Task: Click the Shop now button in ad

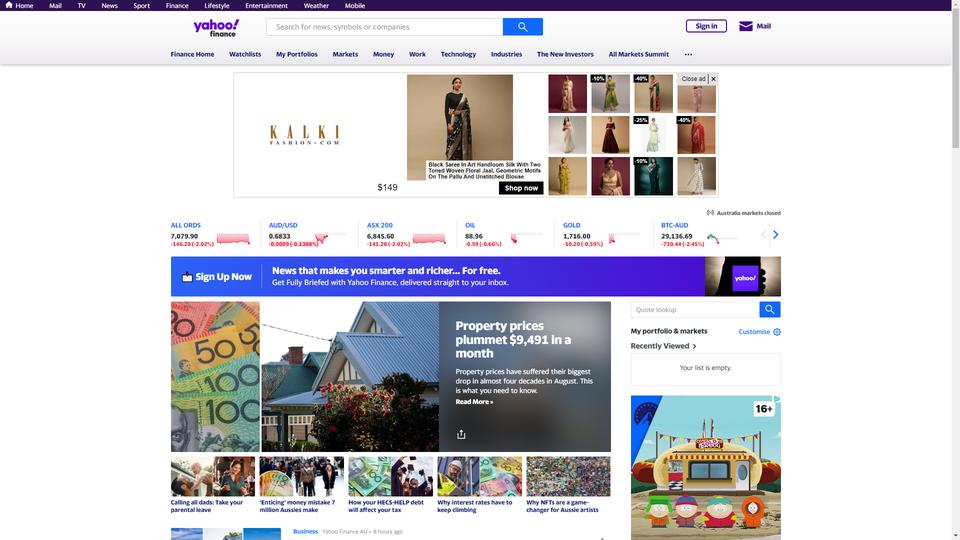Action: 521,188
